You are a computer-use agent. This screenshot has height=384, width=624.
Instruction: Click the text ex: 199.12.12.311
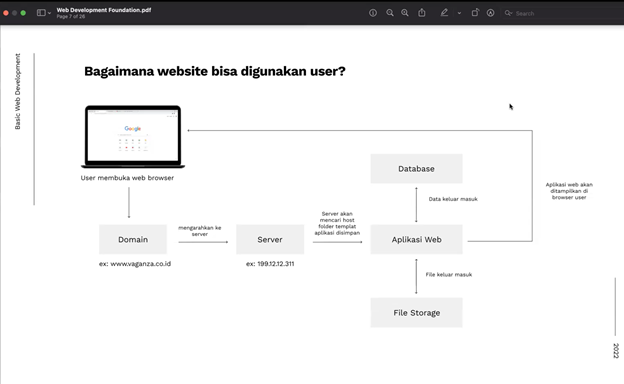click(x=270, y=264)
